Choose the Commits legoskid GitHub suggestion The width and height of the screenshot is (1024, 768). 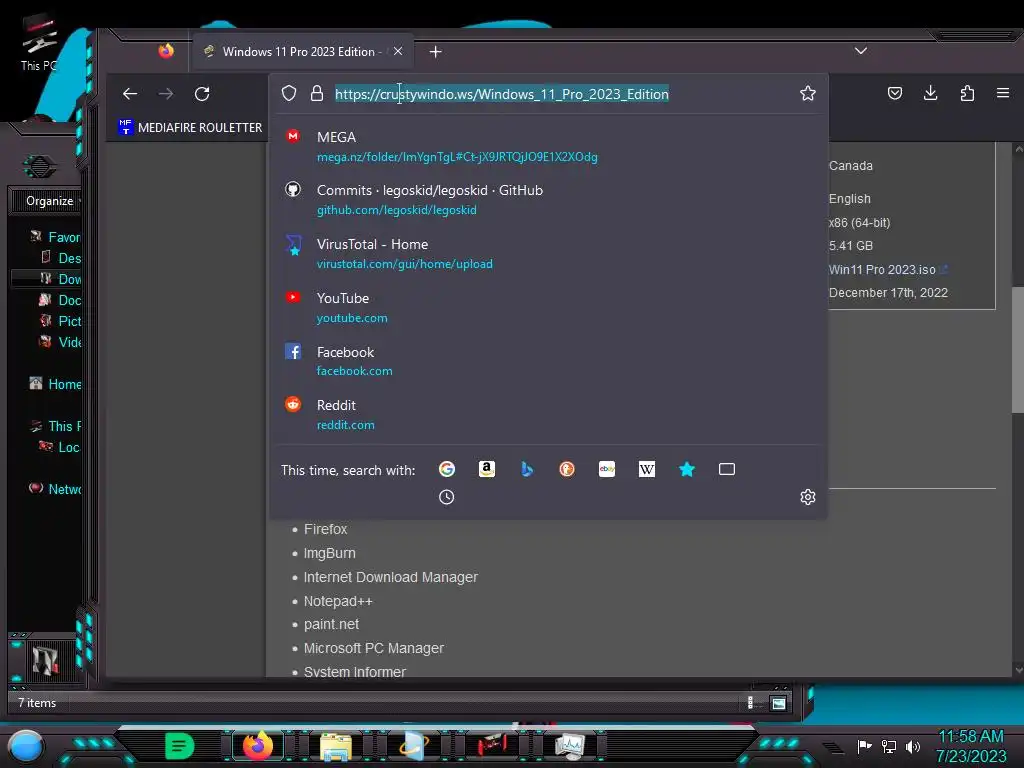pos(549,200)
